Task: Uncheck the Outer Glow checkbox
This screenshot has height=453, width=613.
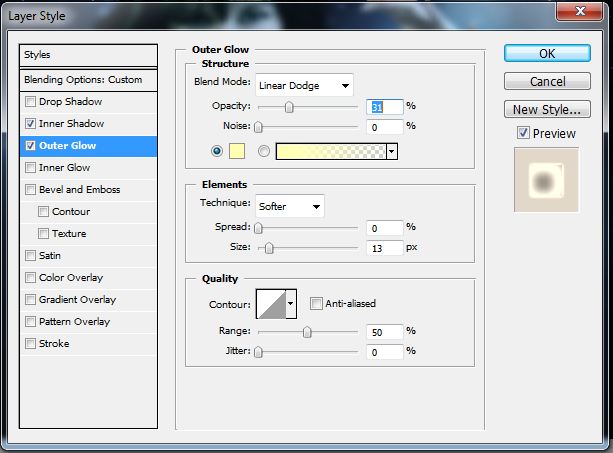Action: pyautogui.click(x=30, y=146)
